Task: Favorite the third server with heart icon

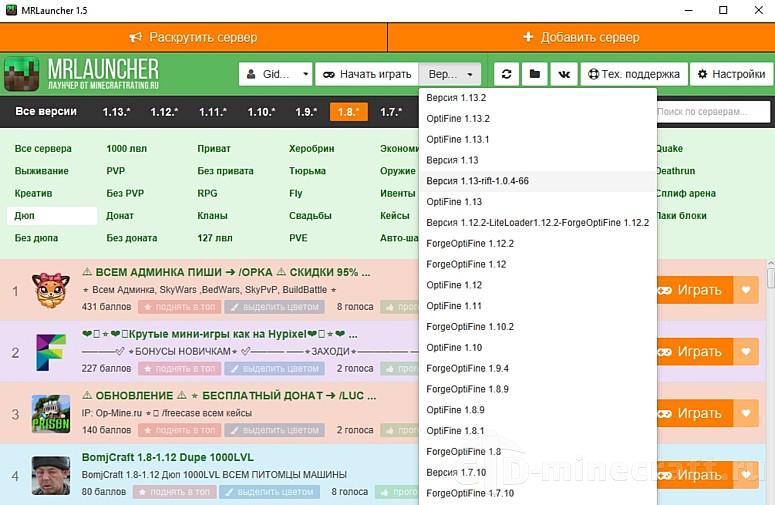Action: coord(746,414)
